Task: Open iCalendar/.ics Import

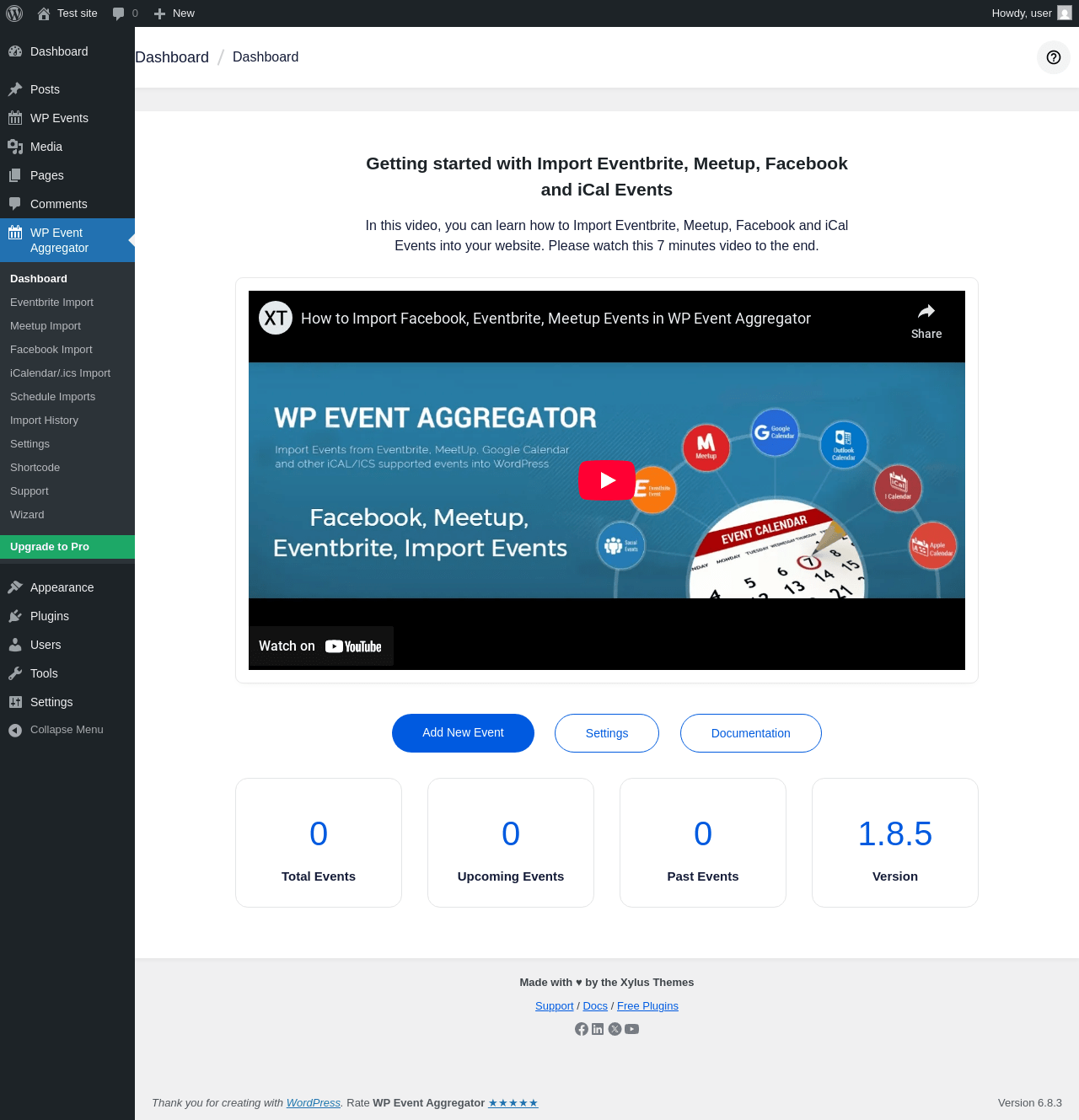Action: [67, 373]
